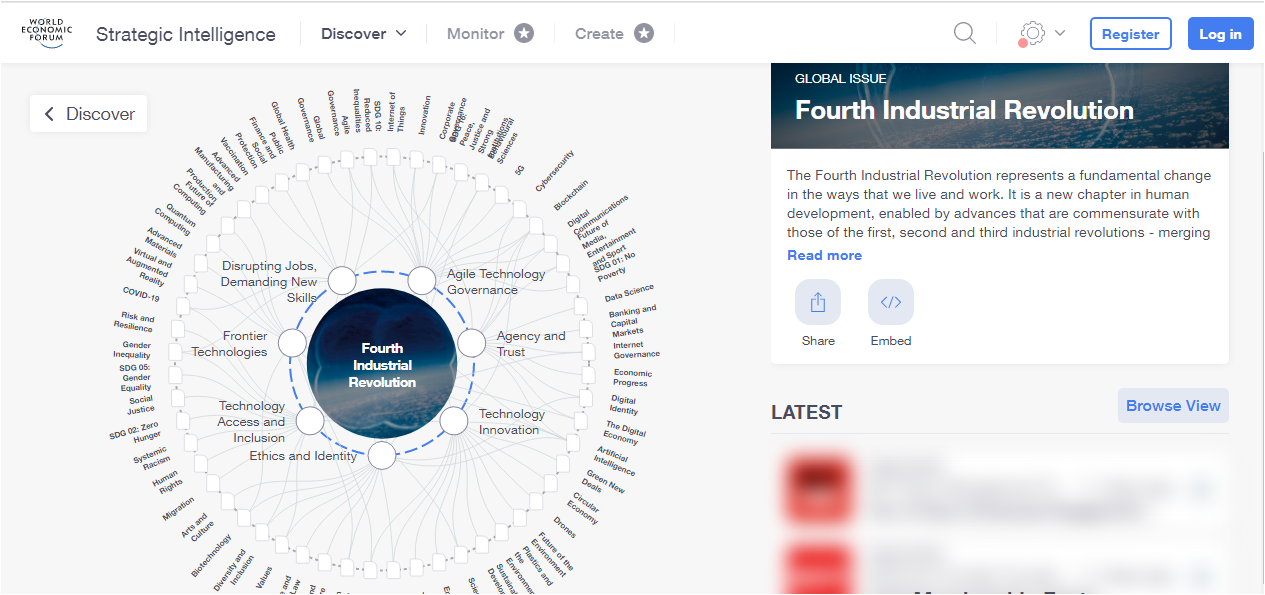Click the central Fourth Industrial Revolution globe
This screenshot has width=1265, height=595.
[x=382, y=365]
